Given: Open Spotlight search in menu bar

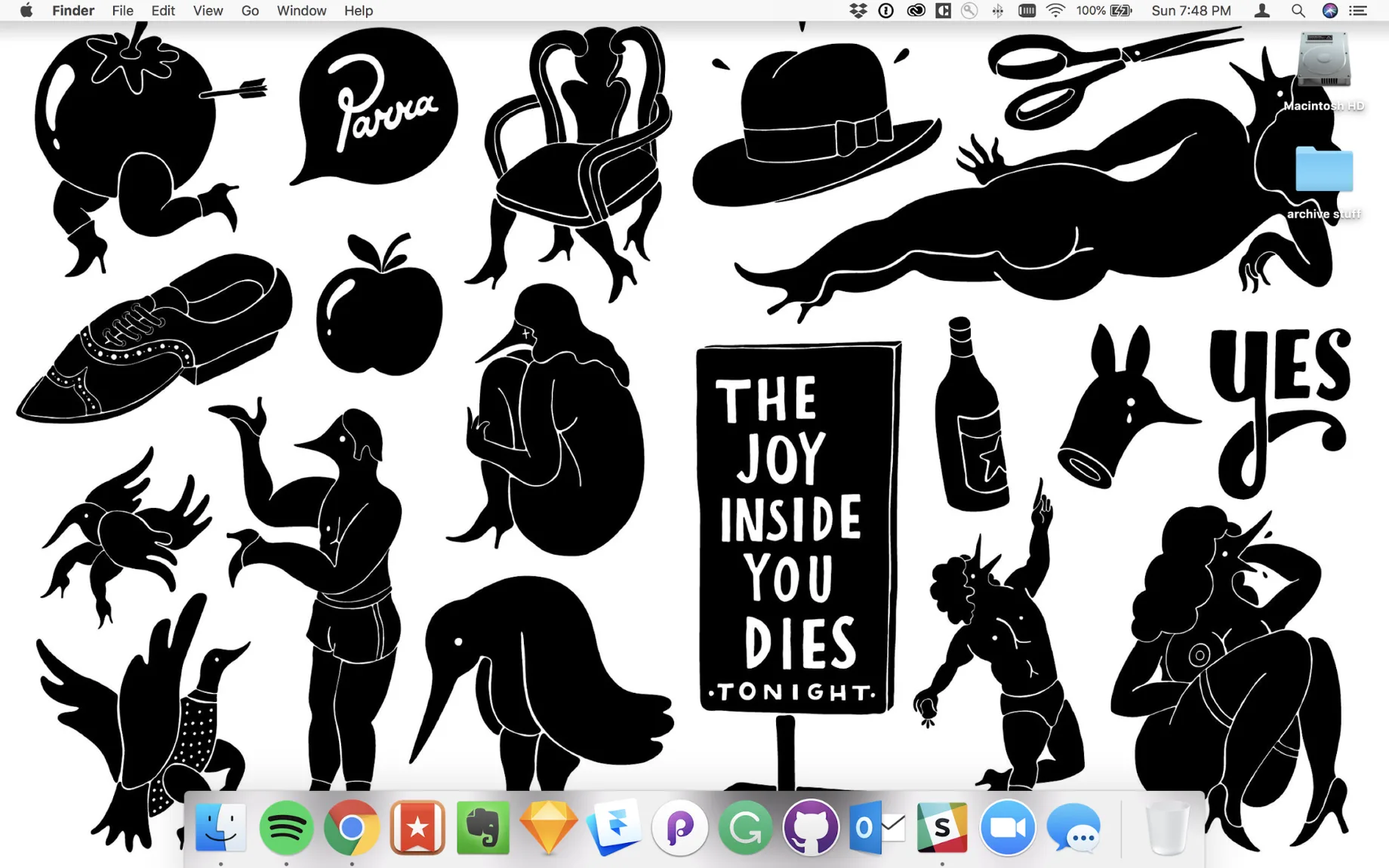Looking at the screenshot, I should tap(1298, 11).
